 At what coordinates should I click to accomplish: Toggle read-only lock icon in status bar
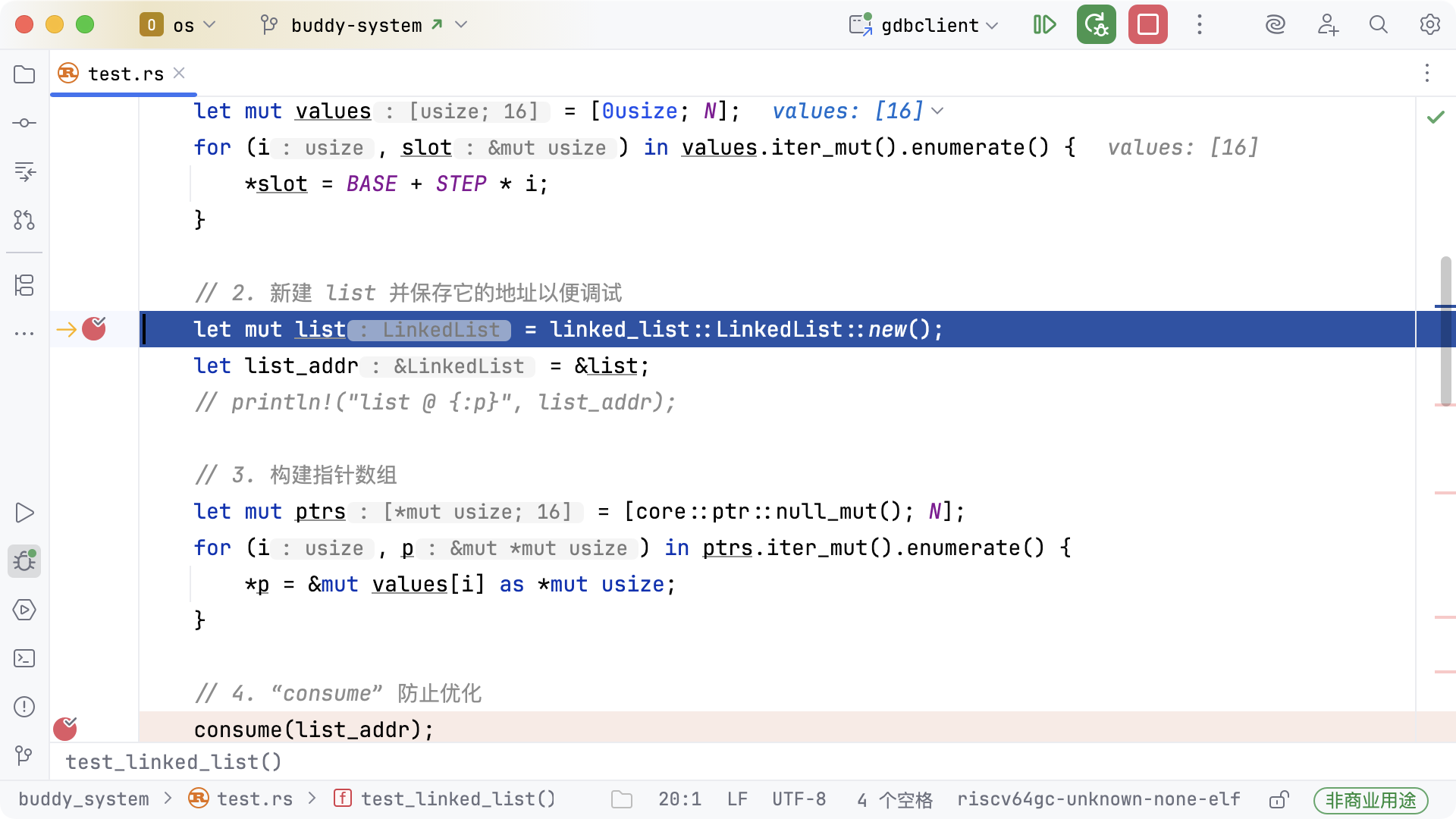(x=1279, y=799)
